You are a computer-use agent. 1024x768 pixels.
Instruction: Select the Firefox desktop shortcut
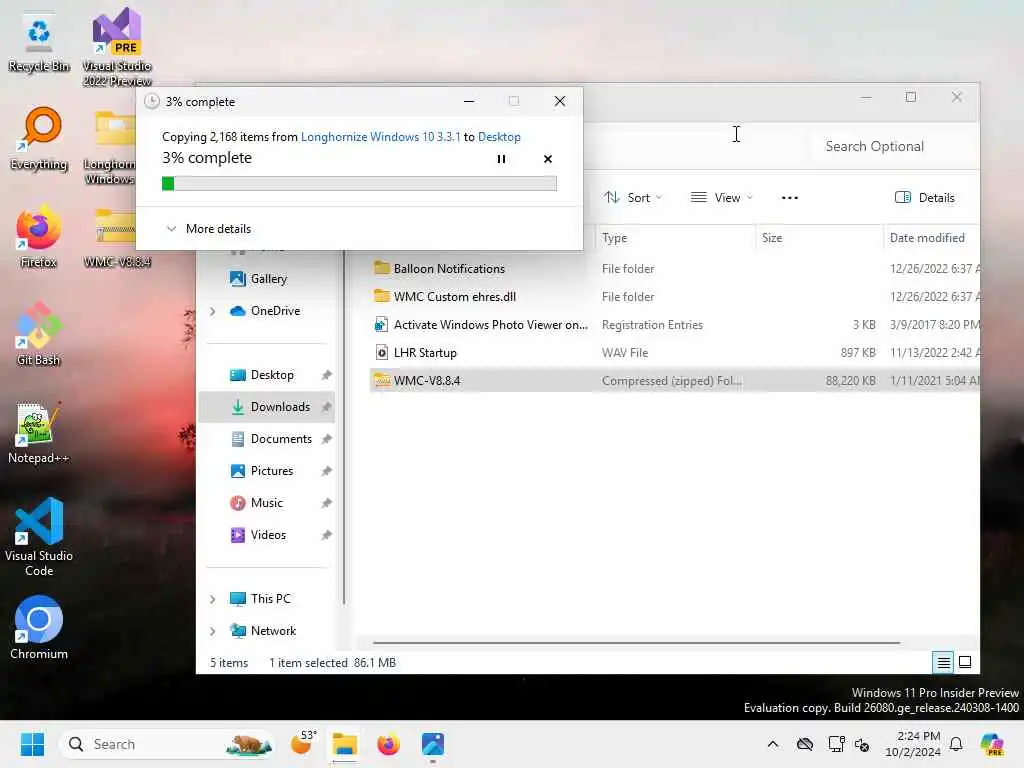coord(39,237)
